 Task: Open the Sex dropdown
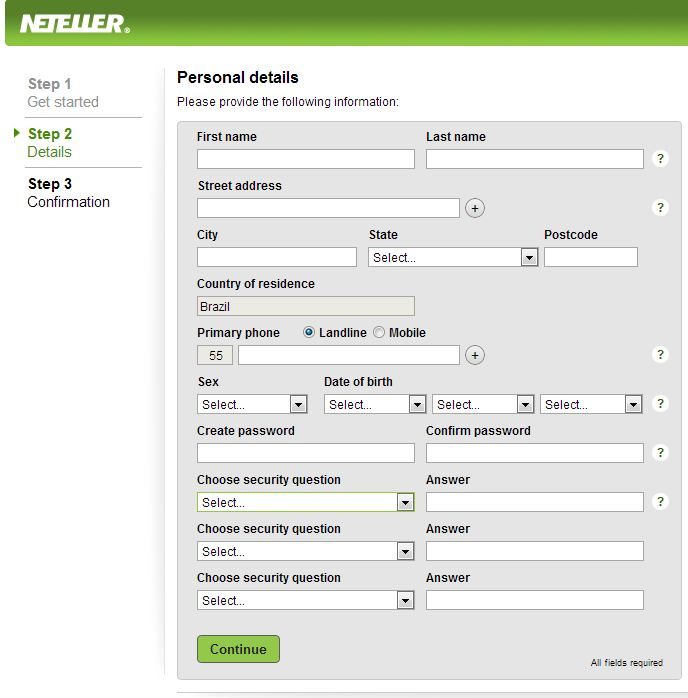252,404
